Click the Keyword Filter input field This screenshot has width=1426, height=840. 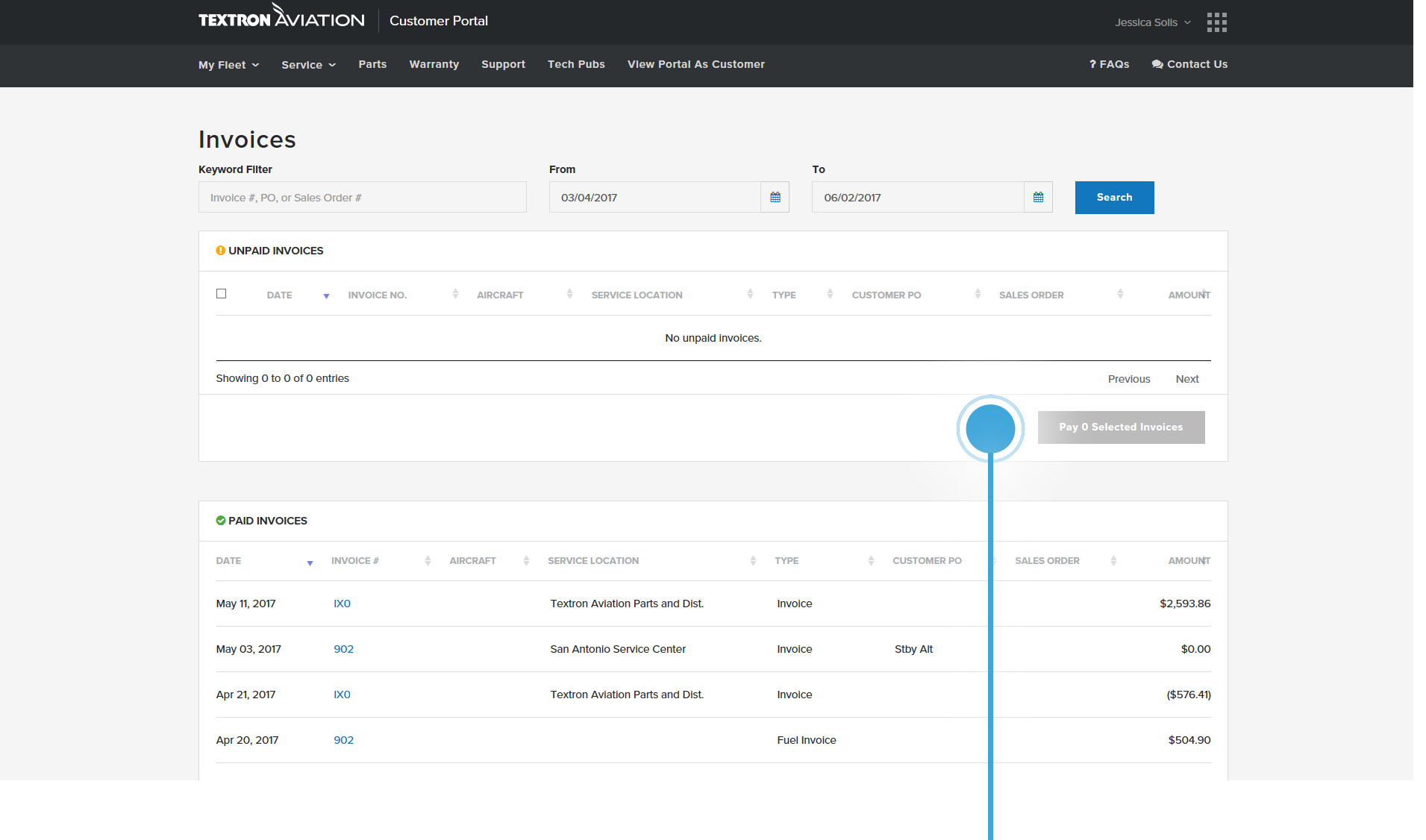362,198
